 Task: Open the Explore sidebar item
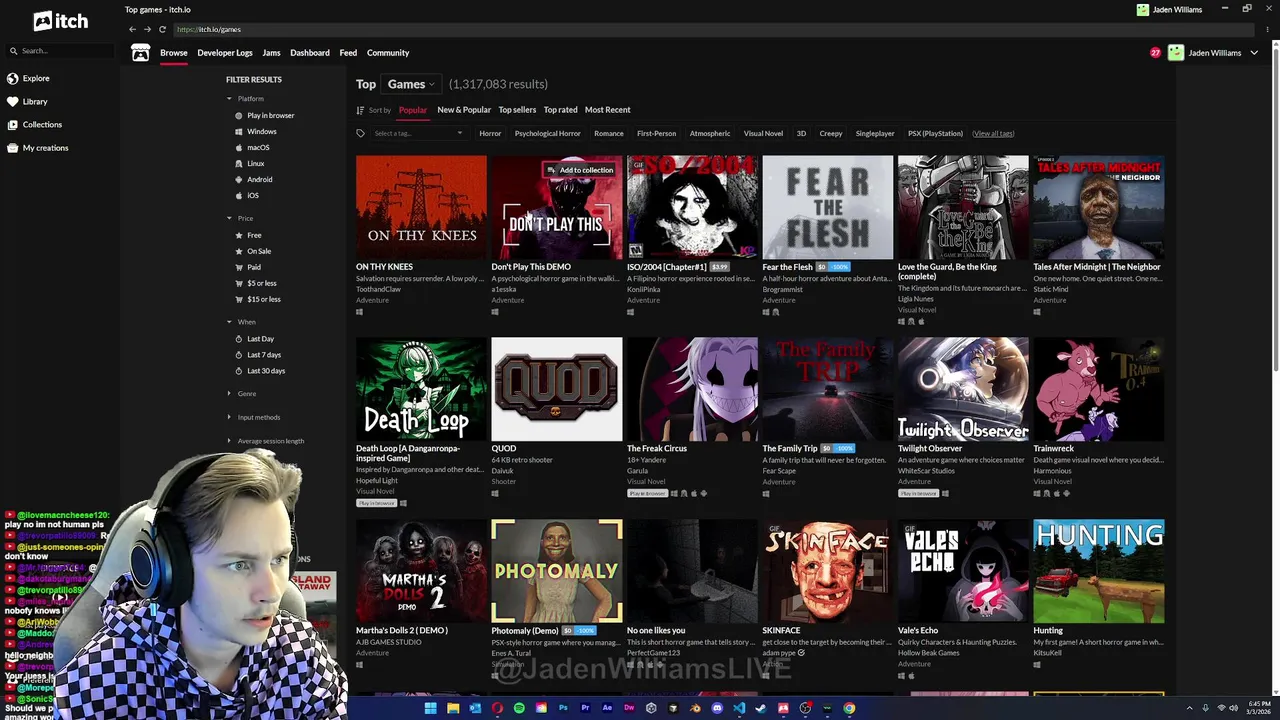point(28,78)
